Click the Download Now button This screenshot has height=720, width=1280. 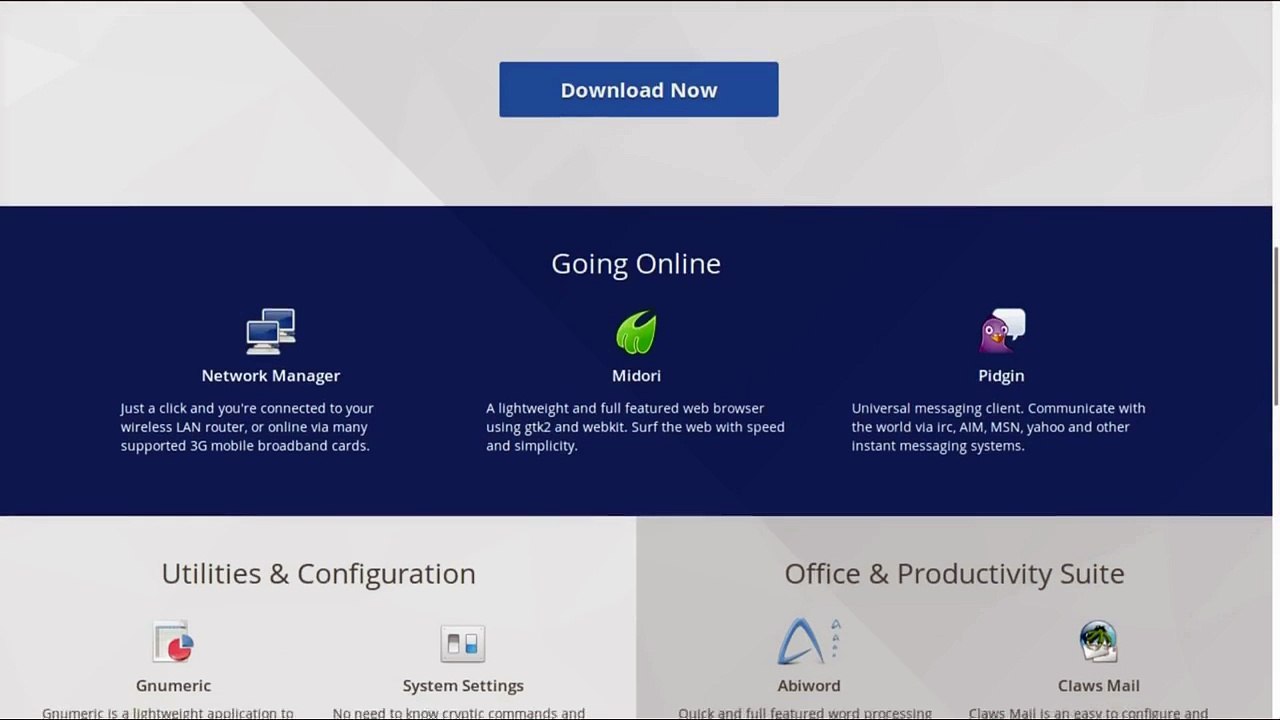639,90
